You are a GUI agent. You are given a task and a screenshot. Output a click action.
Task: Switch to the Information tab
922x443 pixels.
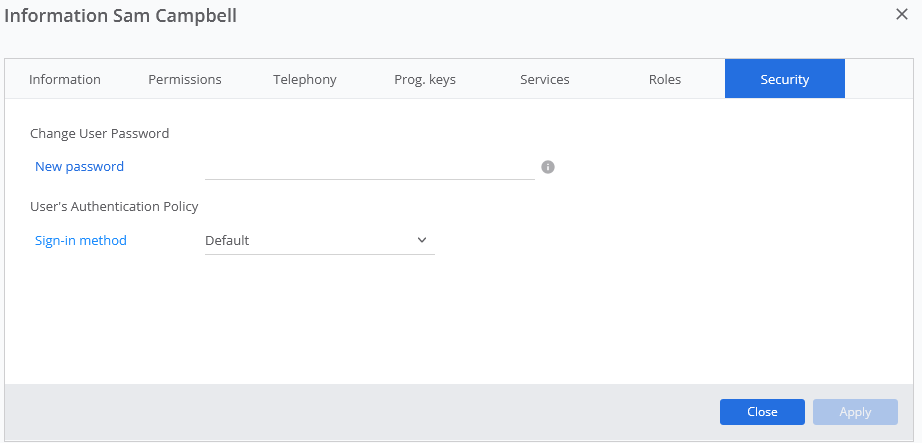[65, 79]
